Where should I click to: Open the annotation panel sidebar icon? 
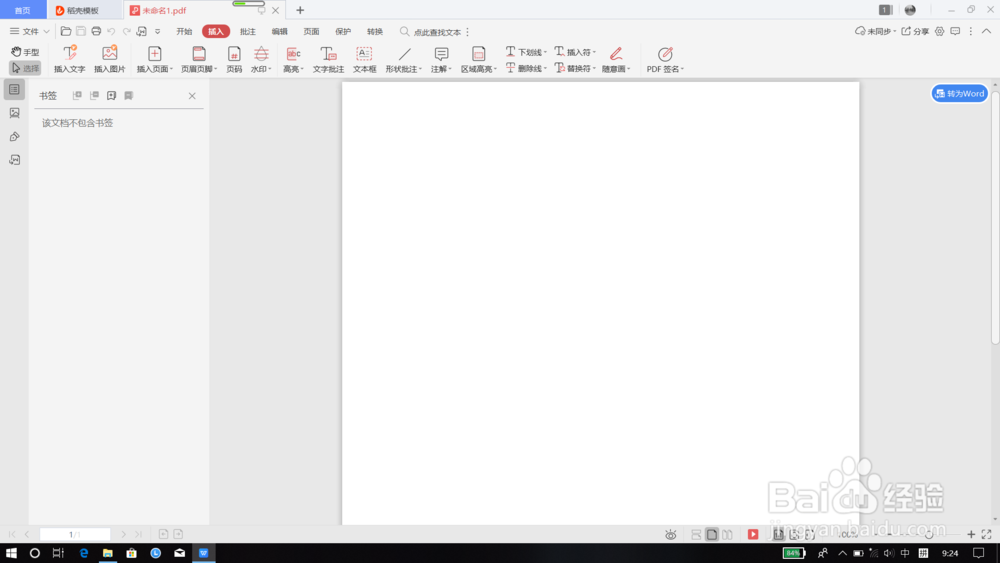(x=15, y=136)
